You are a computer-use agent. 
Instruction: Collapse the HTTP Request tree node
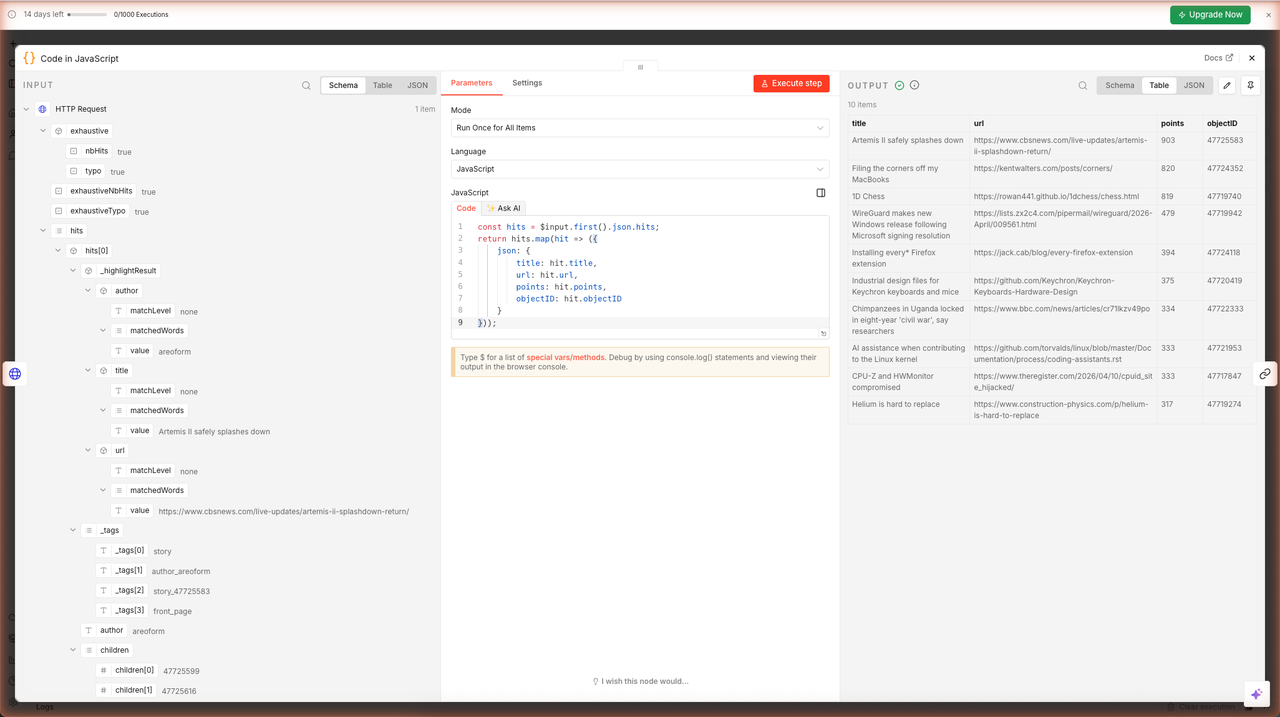tap(26, 109)
